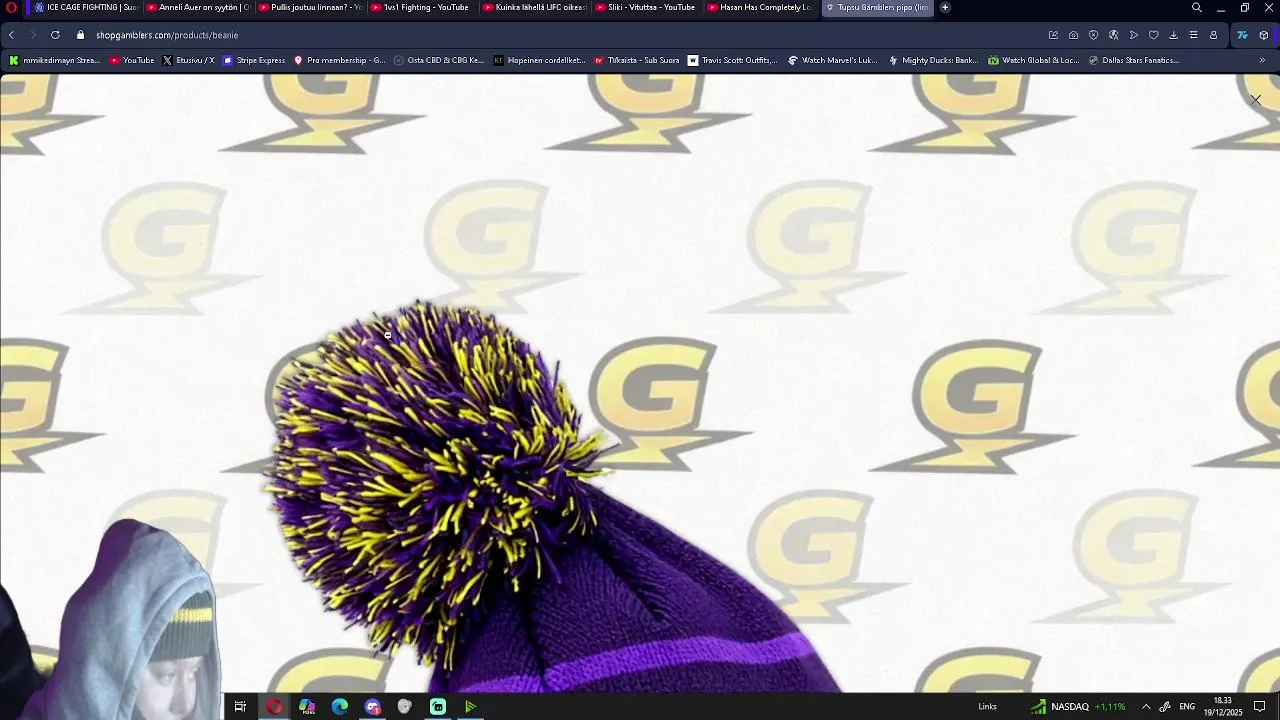Open the Dallas Stars Fanatics bookmark
Viewport: 1280px width, 720px height.
(1134, 60)
